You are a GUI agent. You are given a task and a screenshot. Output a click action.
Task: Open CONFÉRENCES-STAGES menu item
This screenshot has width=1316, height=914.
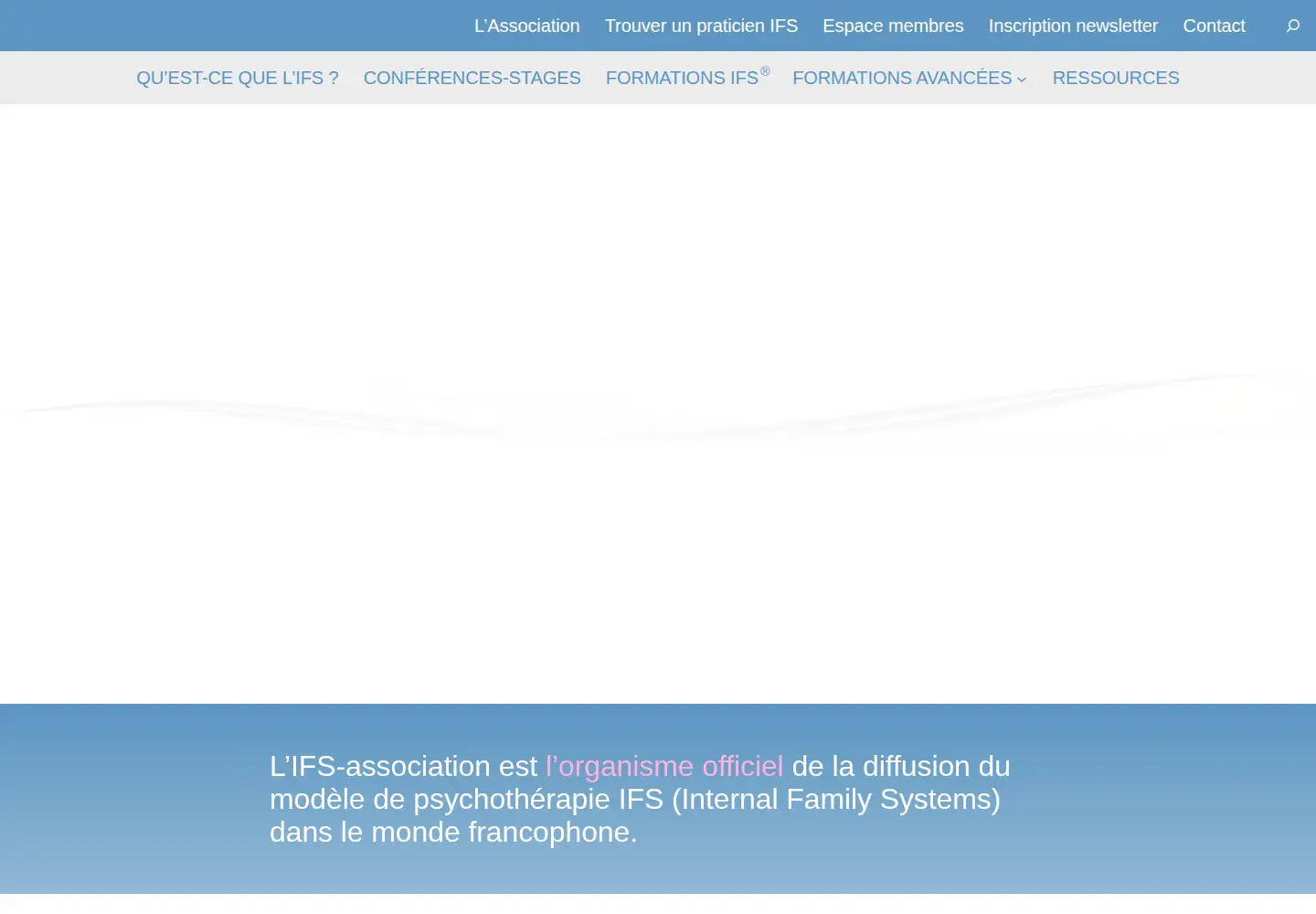pyautogui.click(x=472, y=78)
